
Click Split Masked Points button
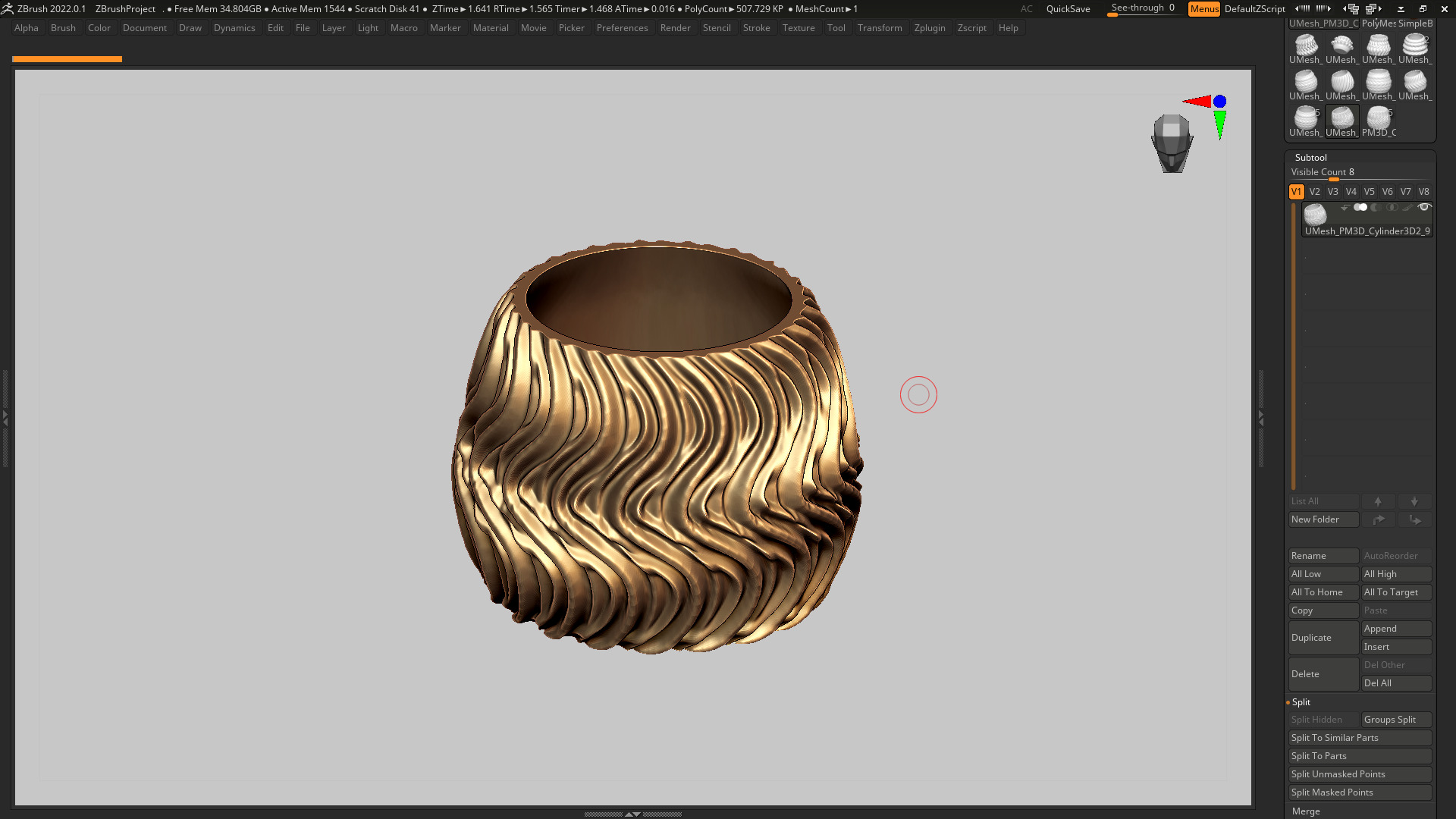tap(1360, 792)
